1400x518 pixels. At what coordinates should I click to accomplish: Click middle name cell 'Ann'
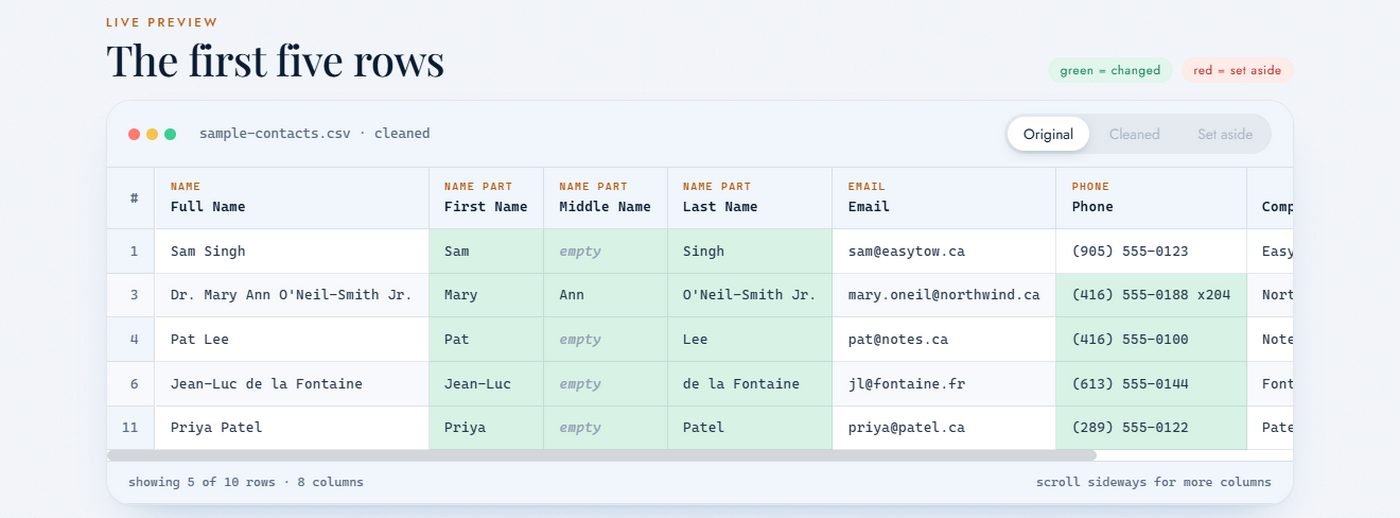[605, 295]
